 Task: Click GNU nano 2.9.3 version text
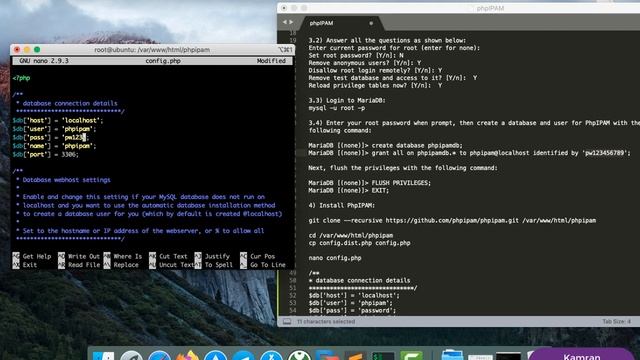pos(44,61)
